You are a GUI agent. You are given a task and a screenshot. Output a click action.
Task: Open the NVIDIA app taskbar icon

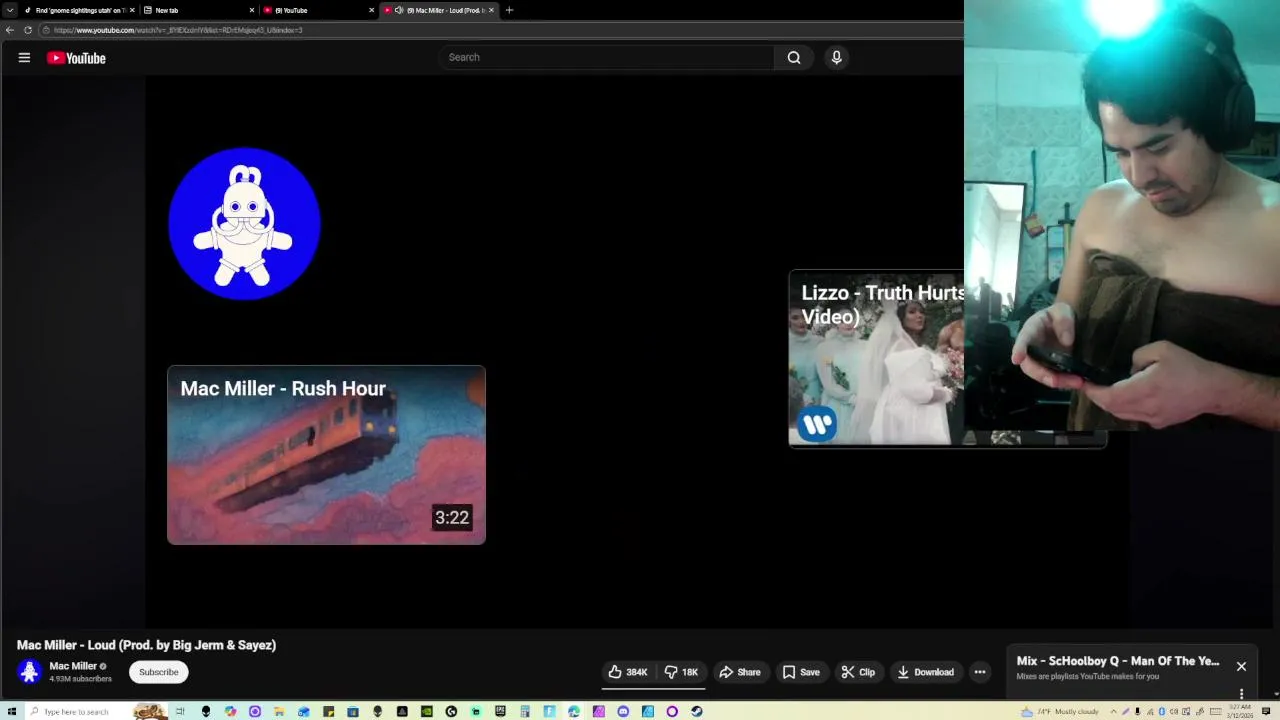pos(427,711)
